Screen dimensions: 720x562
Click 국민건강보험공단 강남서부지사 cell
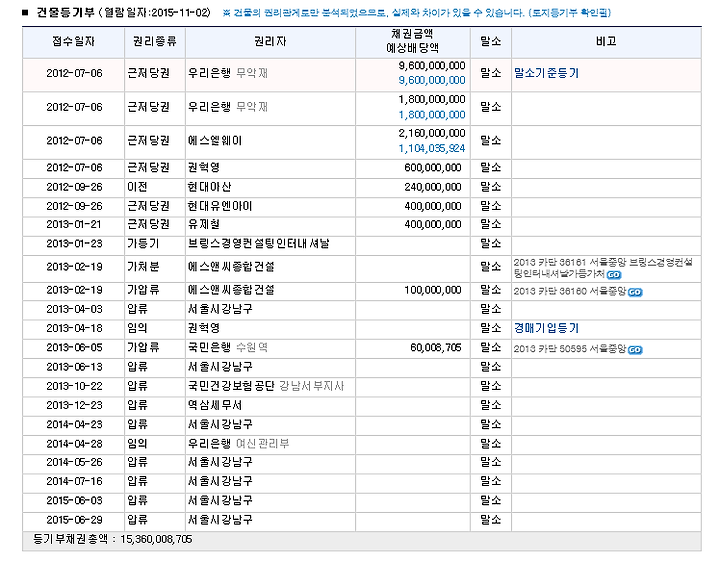[x=266, y=386]
